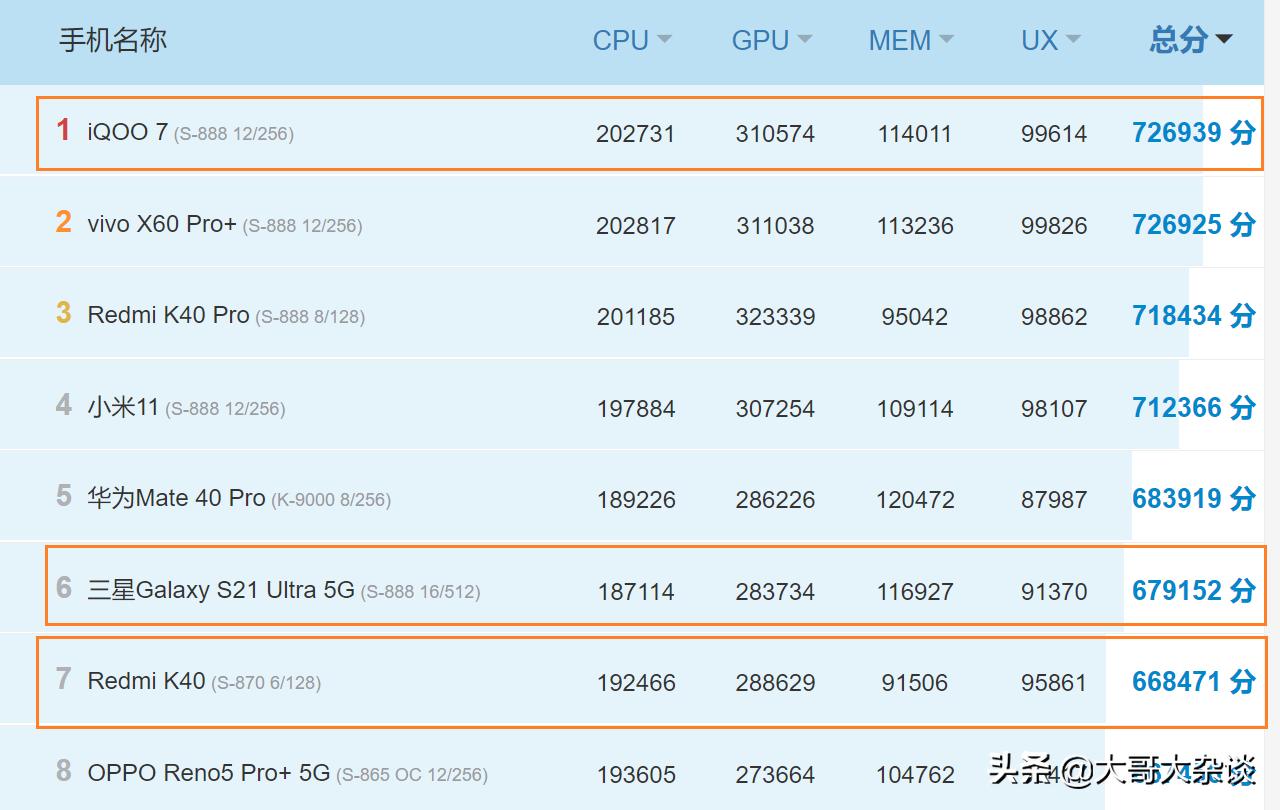Click Mate 40 Pro UX score 87987
The height and width of the screenshot is (810, 1280).
point(1054,499)
